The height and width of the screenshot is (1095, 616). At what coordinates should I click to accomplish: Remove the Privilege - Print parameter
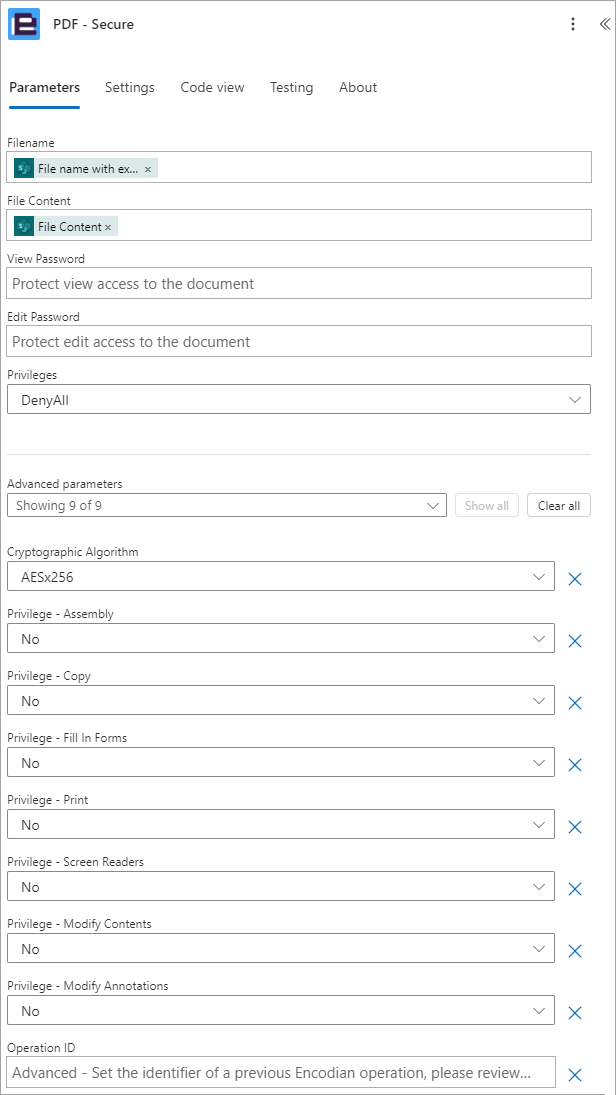click(575, 827)
